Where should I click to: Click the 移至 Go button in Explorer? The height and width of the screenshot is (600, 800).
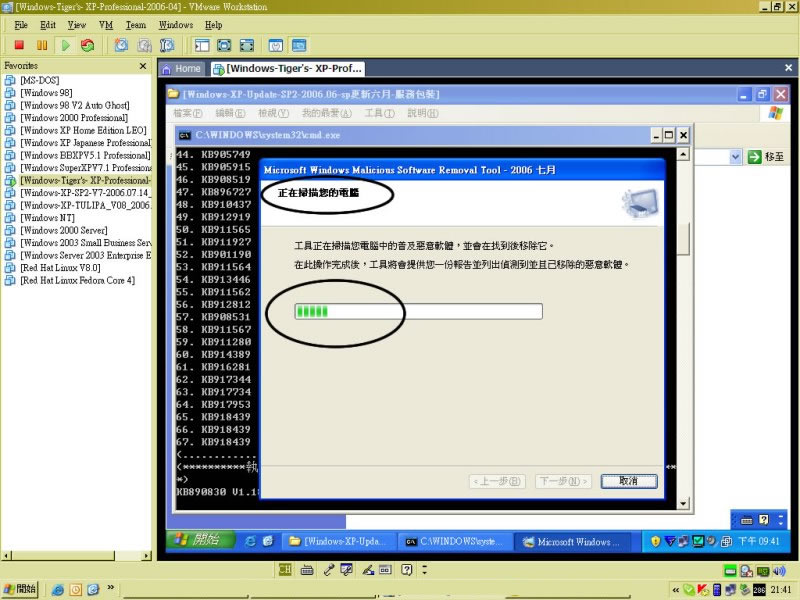(765, 157)
